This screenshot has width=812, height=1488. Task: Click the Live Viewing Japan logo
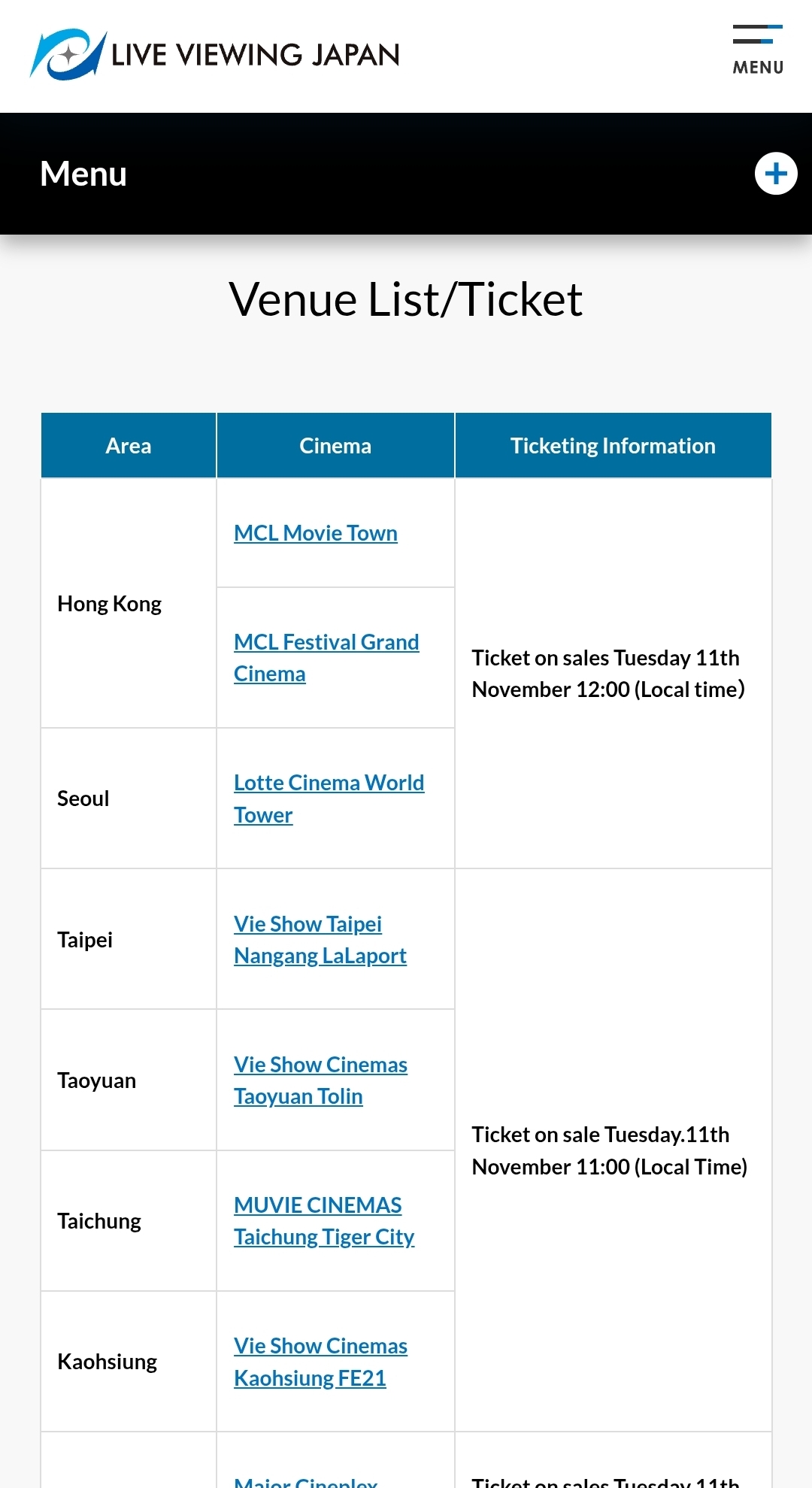(215, 54)
